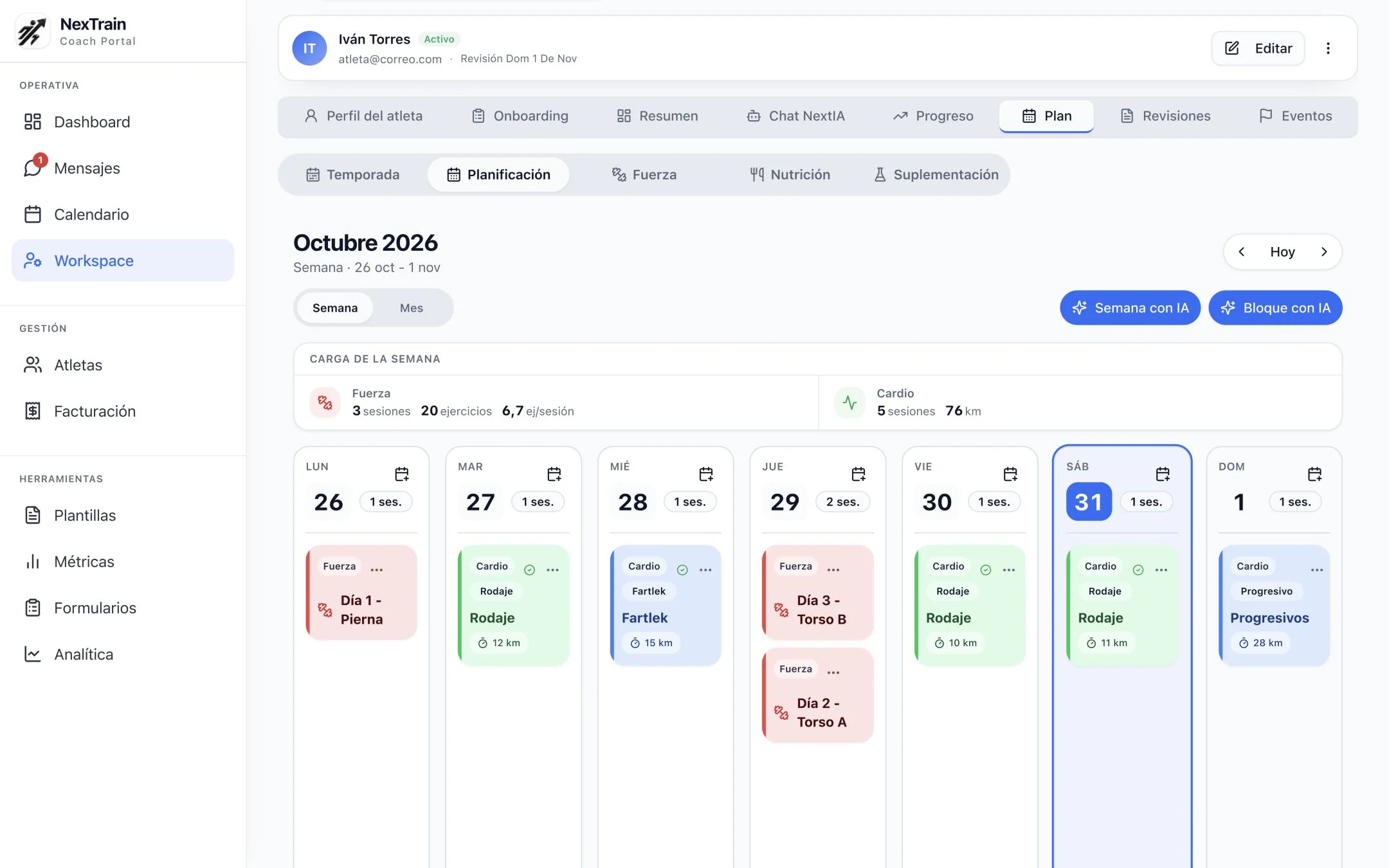Toggle the completed check on Tuesday's Rodaje
This screenshot has width=1389, height=868.
pyautogui.click(x=529, y=570)
